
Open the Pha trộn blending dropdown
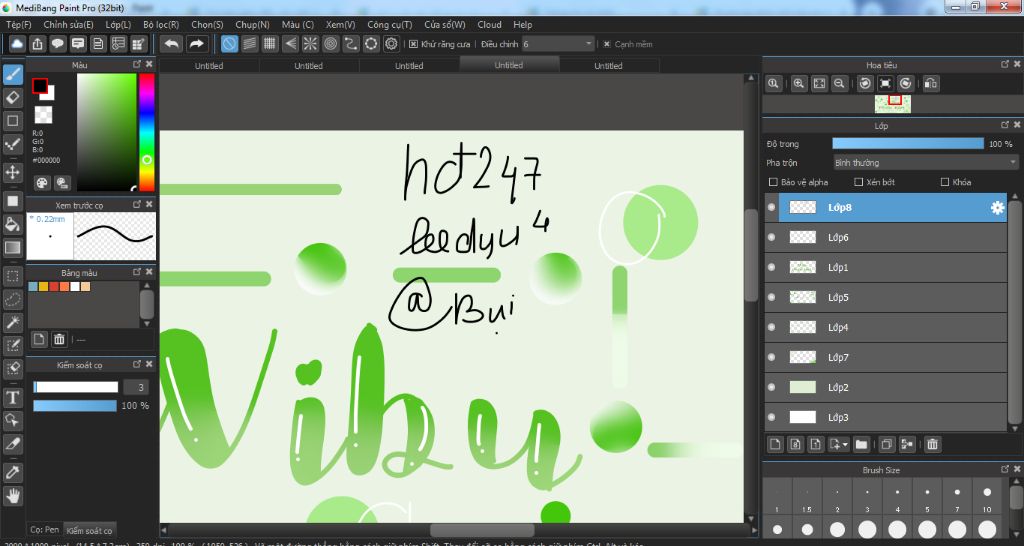pyautogui.click(x=924, y=162)
